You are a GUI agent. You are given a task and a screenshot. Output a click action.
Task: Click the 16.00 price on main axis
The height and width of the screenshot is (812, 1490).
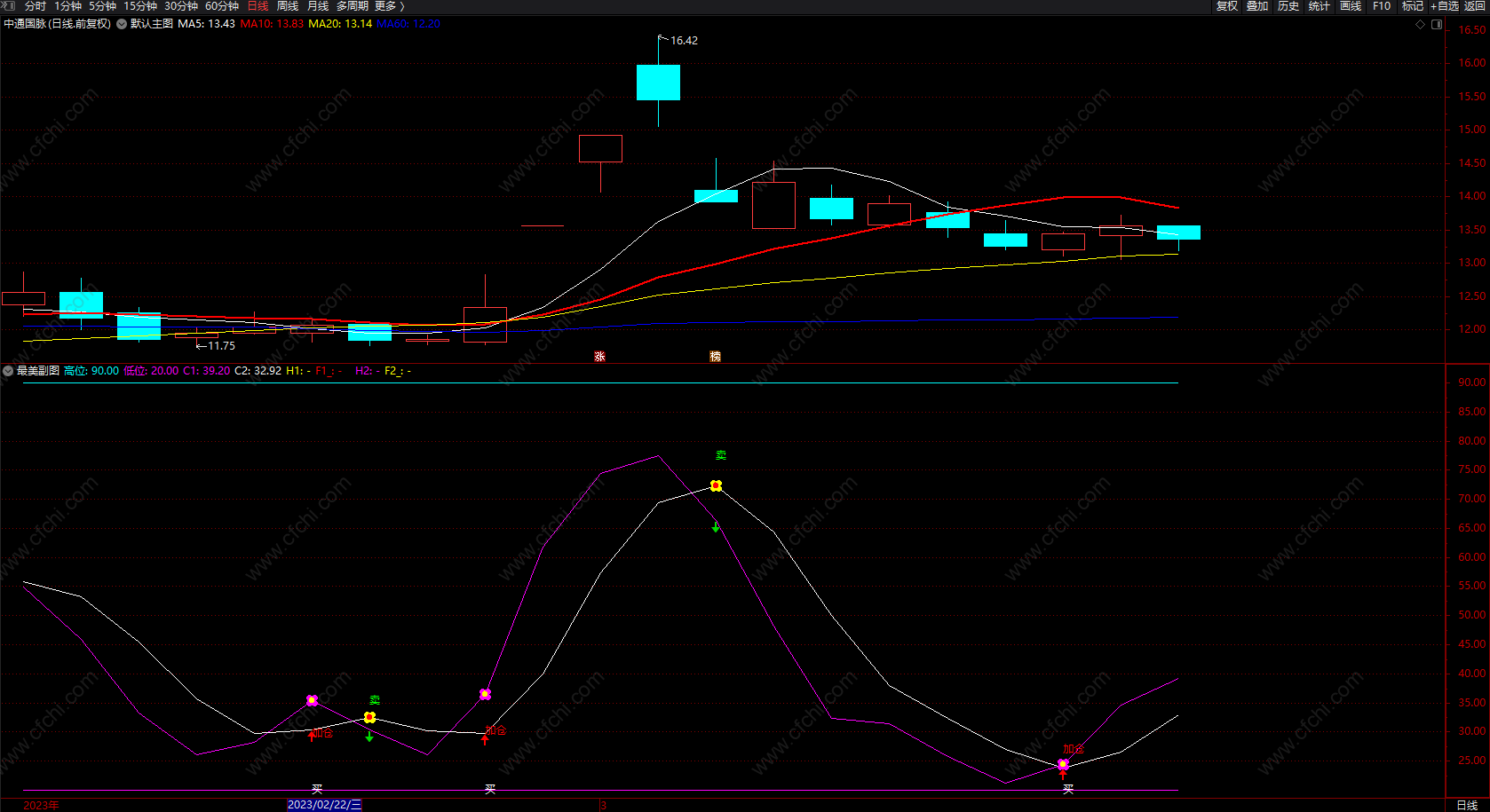click(1471, 63)
